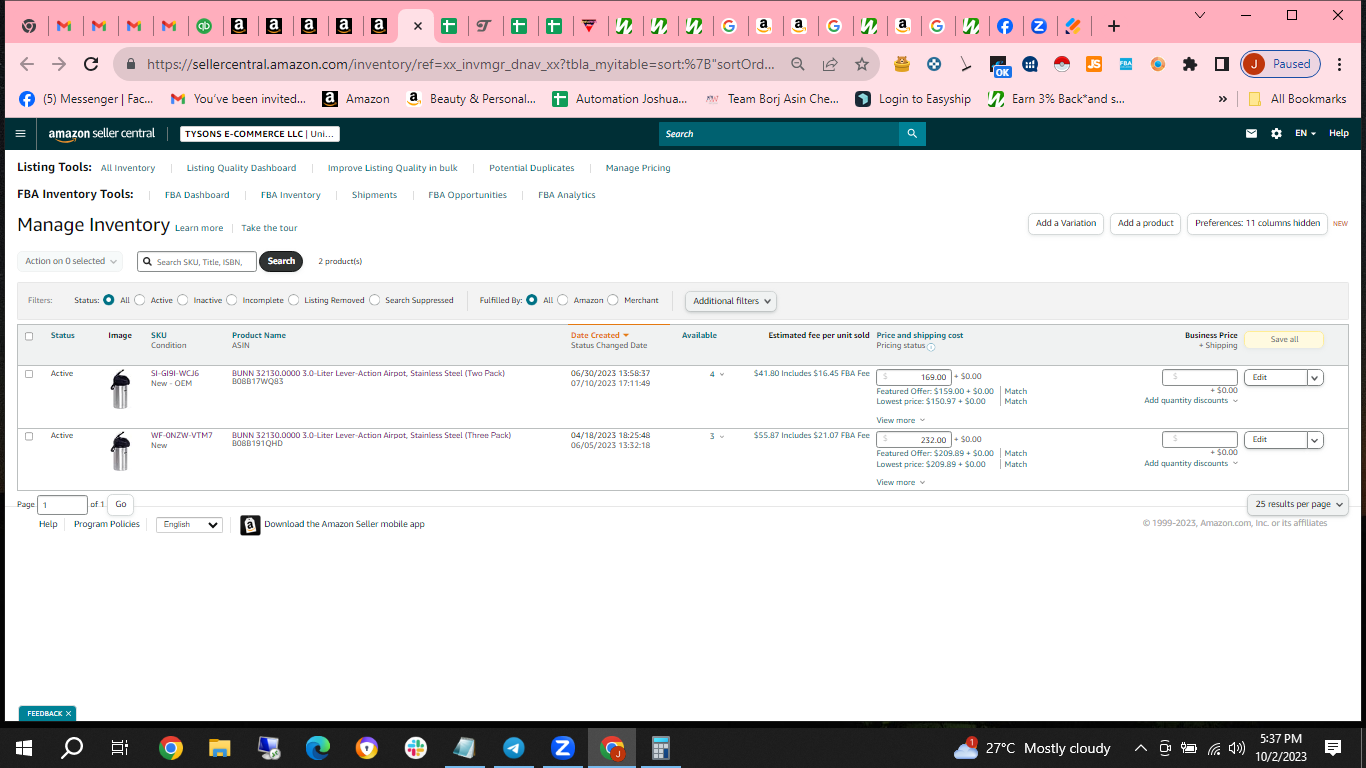Bookmark this page with the star icon

(x=862, y=64)
